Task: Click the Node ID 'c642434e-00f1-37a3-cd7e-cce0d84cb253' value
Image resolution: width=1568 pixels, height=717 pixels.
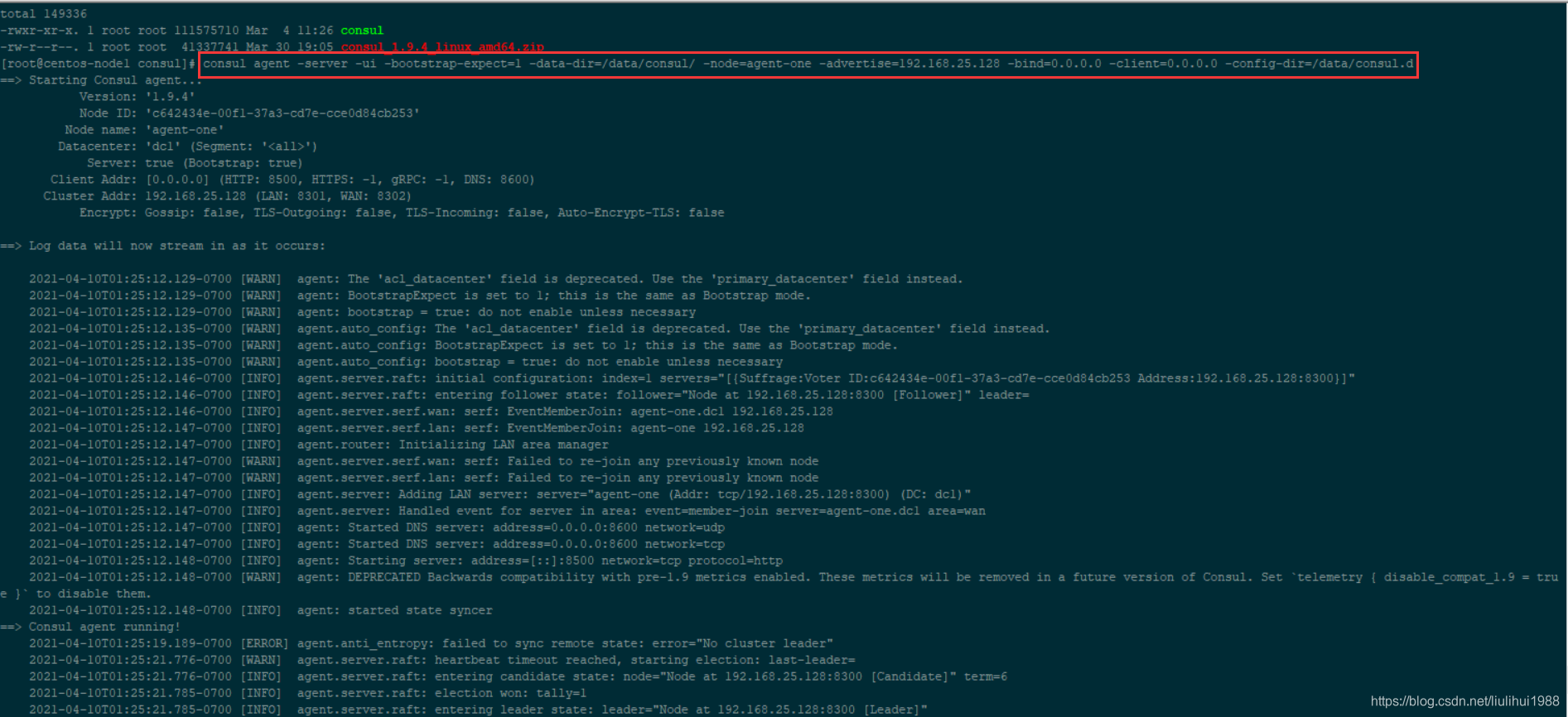Action: [282, 113]
